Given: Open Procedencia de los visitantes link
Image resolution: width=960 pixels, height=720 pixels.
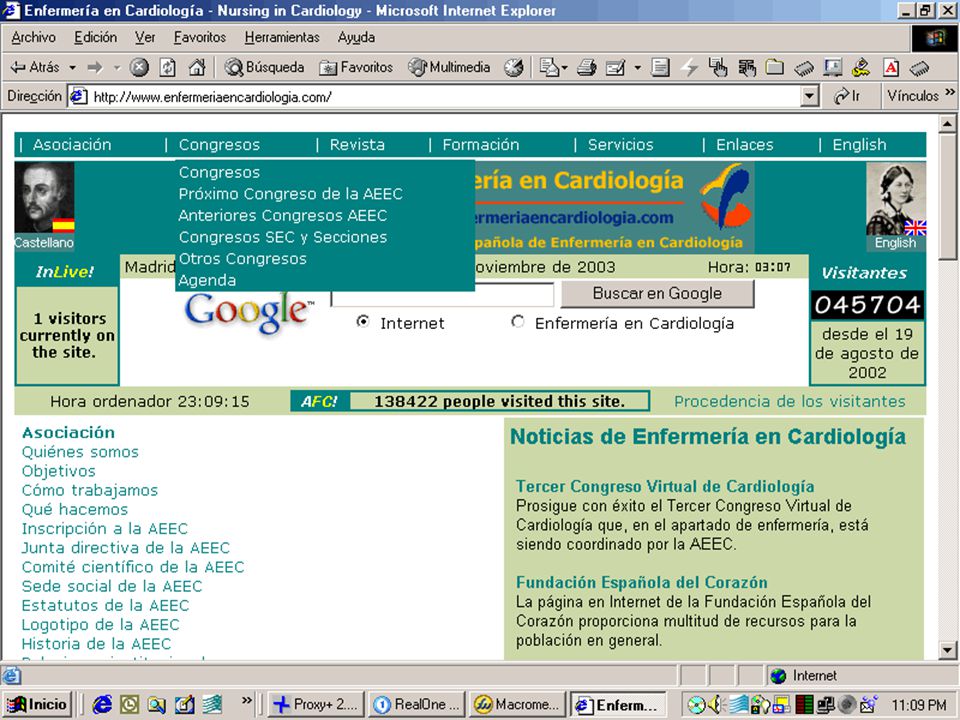Looking at the screenshot, I should pyautogui.click(x=790, y=402).
